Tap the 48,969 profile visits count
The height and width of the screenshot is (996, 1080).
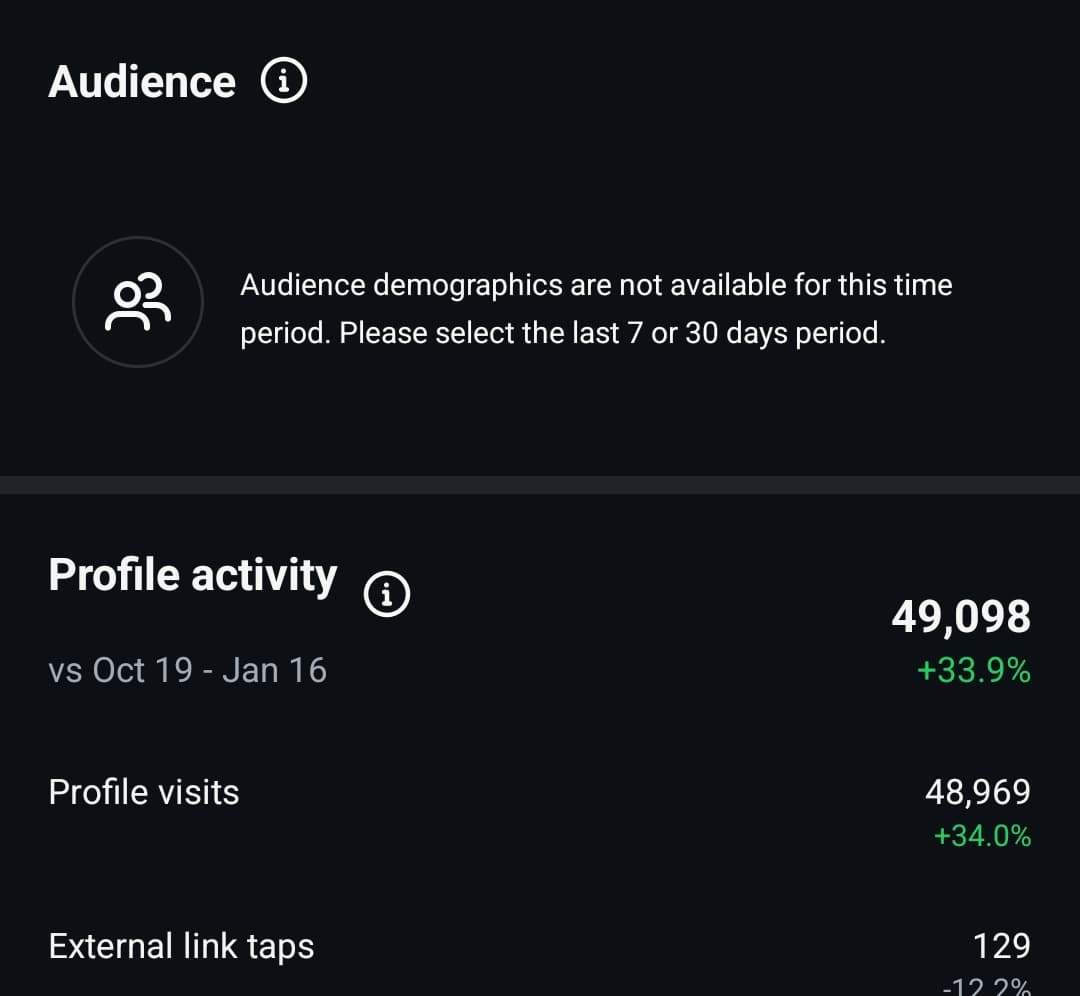(977, 792)
